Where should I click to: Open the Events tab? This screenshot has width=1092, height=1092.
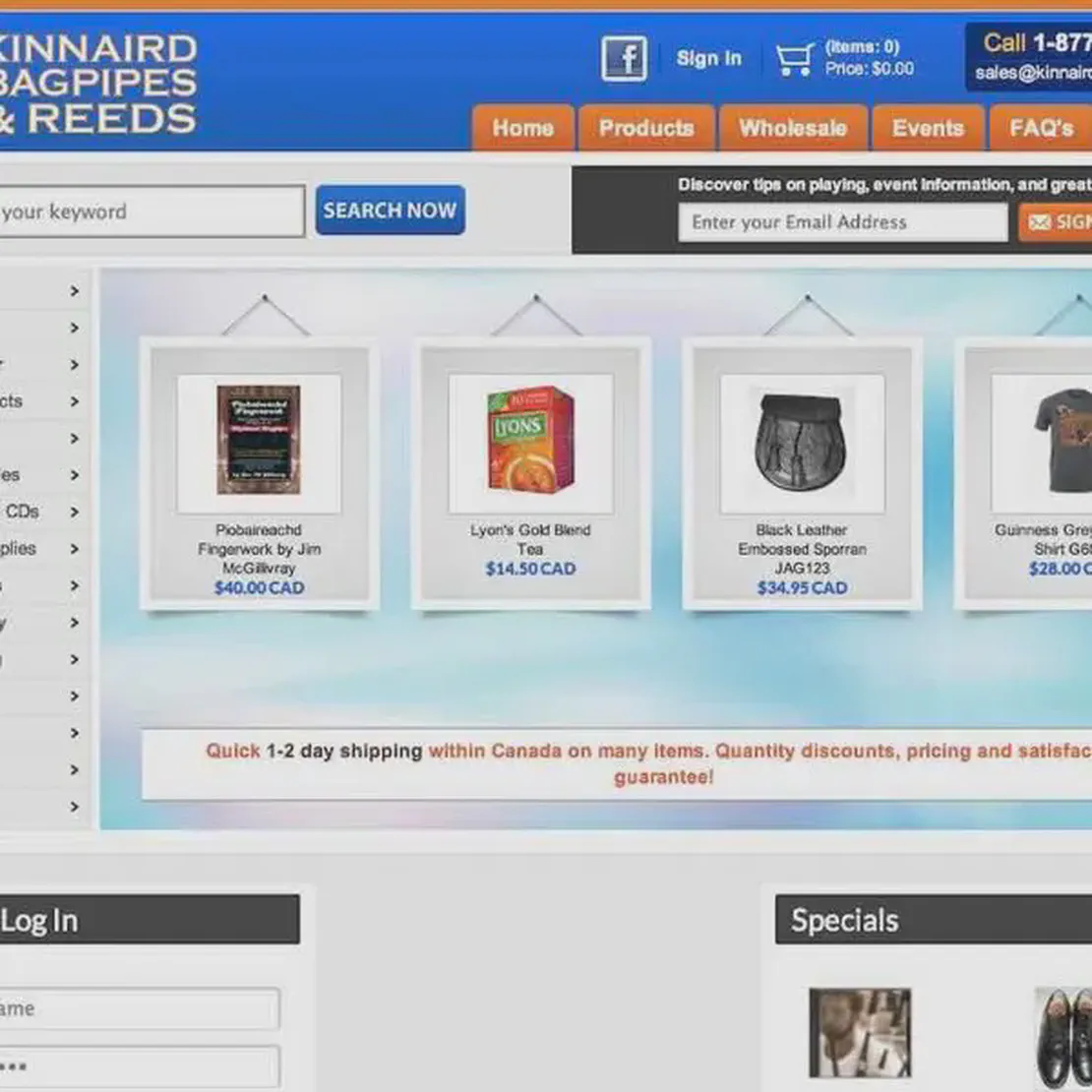tap(929, 128)
